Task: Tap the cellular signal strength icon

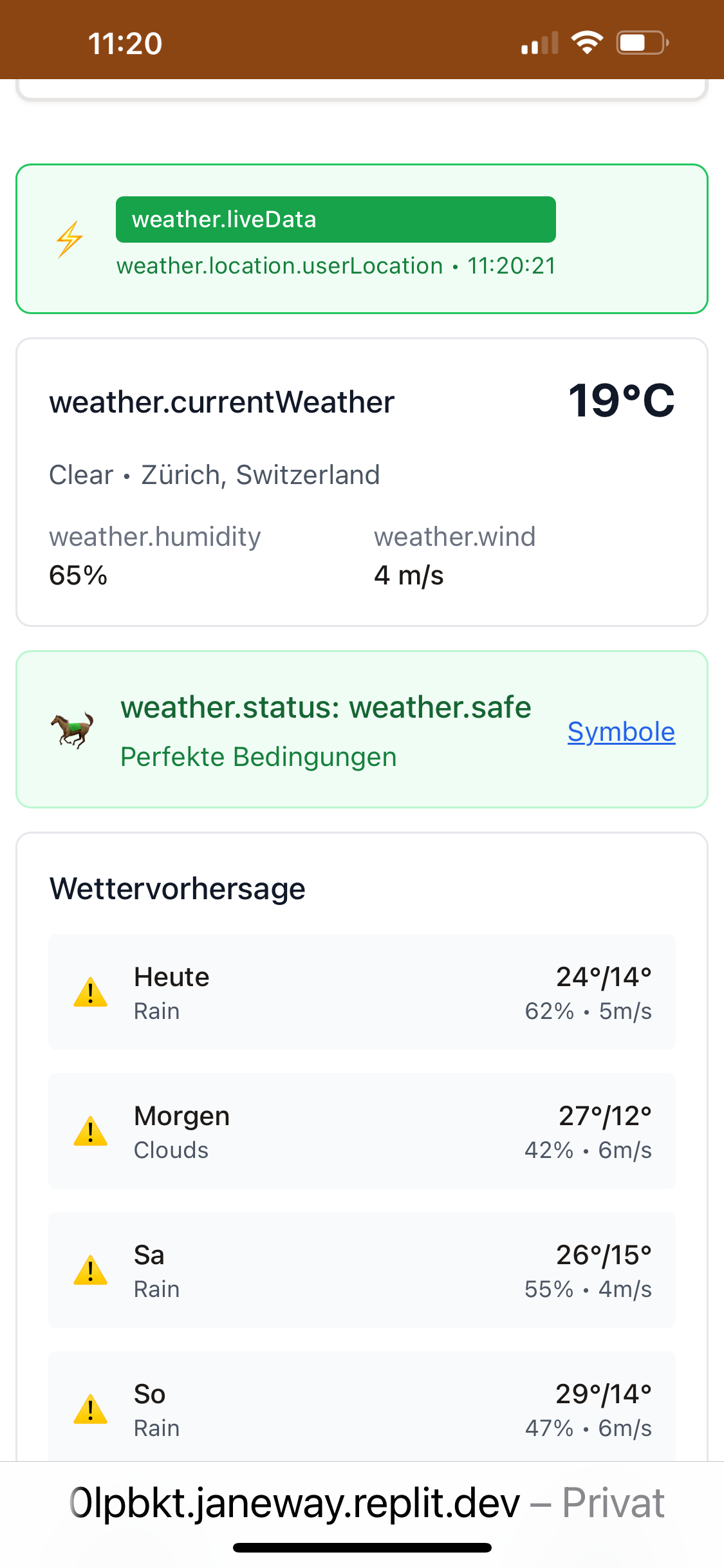Action: pyautogui.click(x=539, y=44)
